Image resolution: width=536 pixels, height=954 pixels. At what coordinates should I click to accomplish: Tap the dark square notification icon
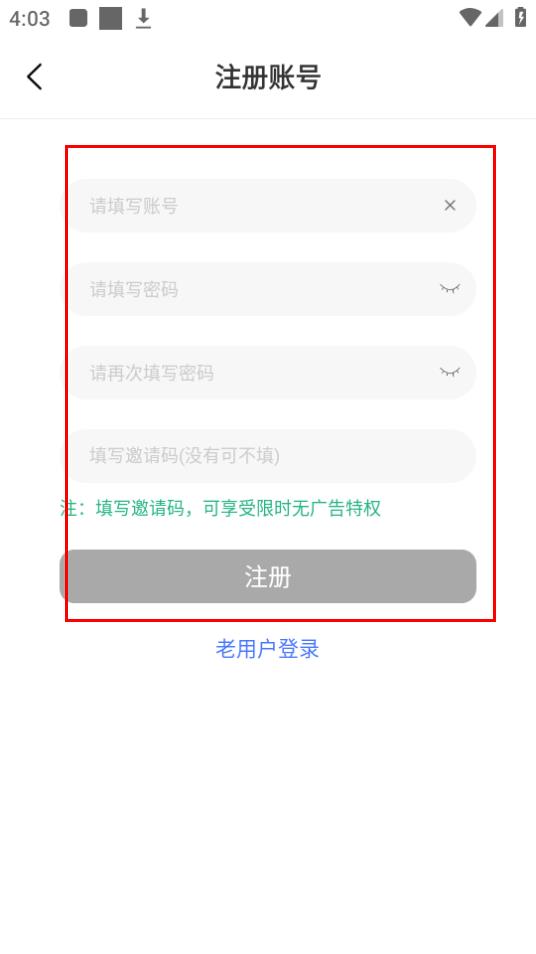click(x=111, y=18)
